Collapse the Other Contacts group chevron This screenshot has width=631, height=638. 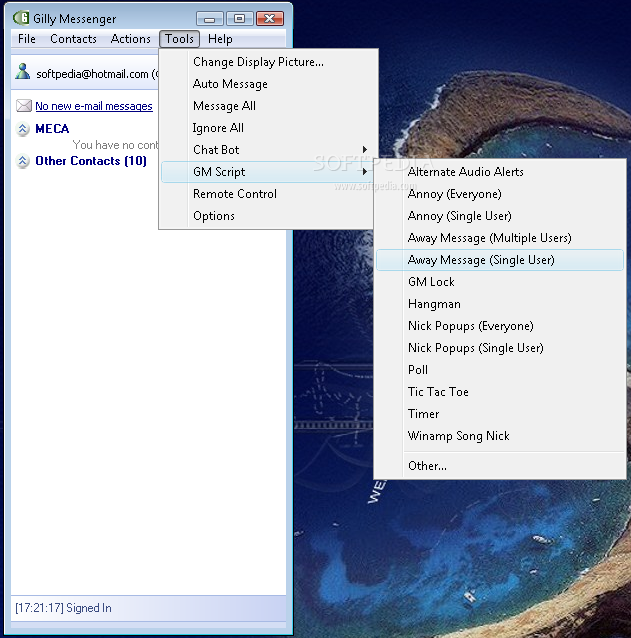tap(23, 161)
